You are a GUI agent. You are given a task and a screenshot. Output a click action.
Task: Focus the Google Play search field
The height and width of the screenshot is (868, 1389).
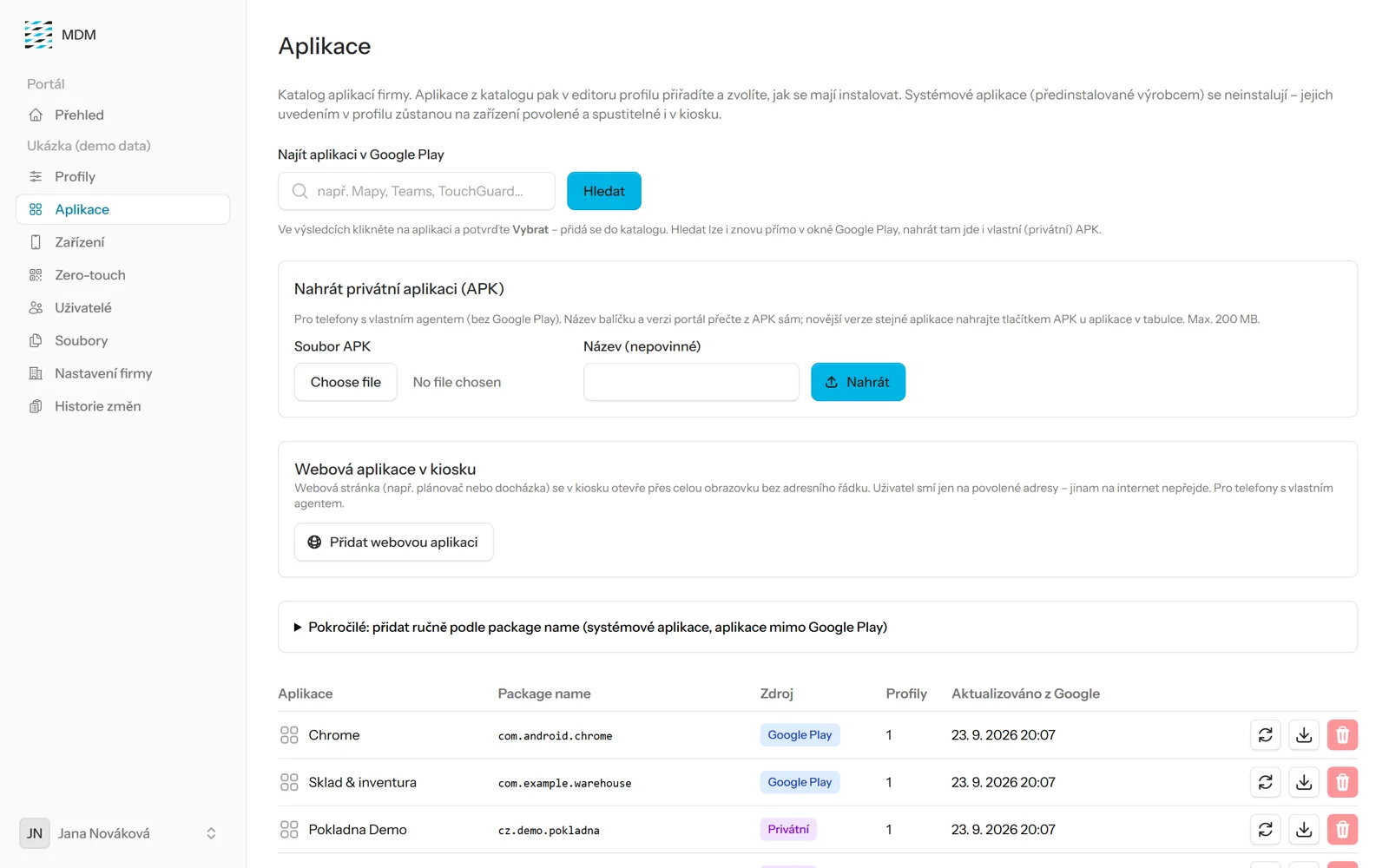pos(417,191)
